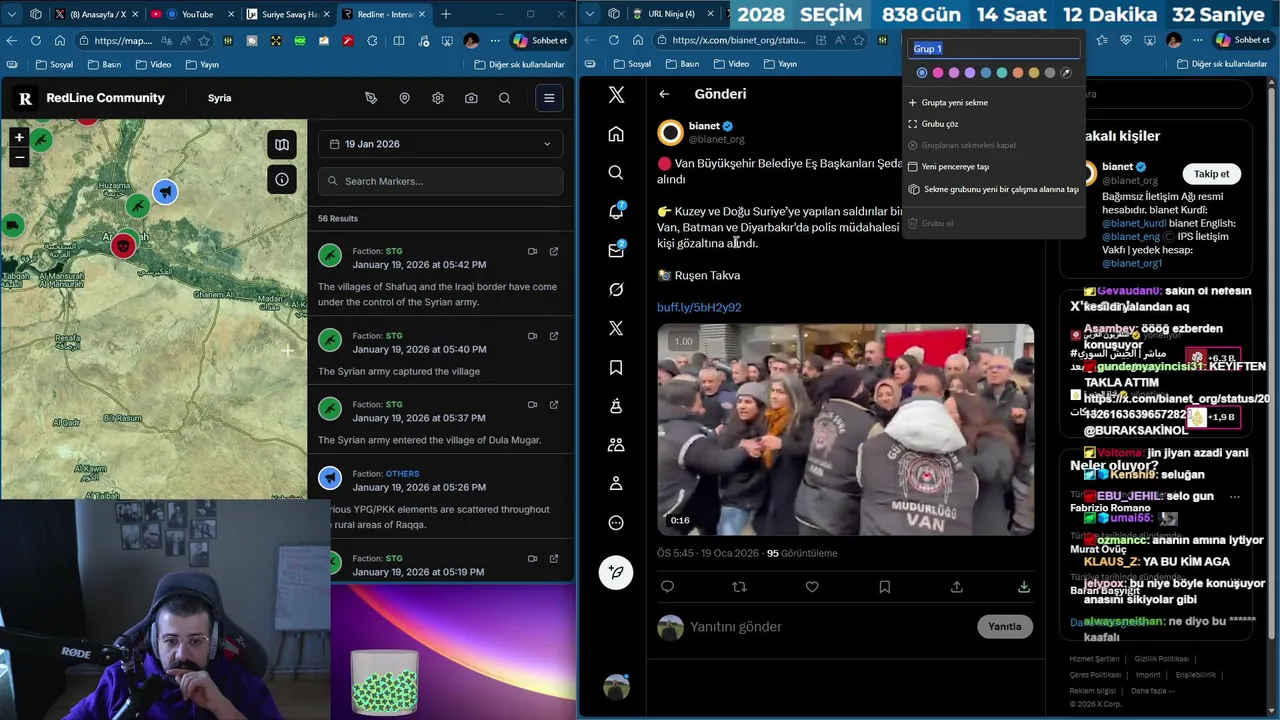Click the Search Markers input field
Screen dimensions: 1280x720
(440, 181)
